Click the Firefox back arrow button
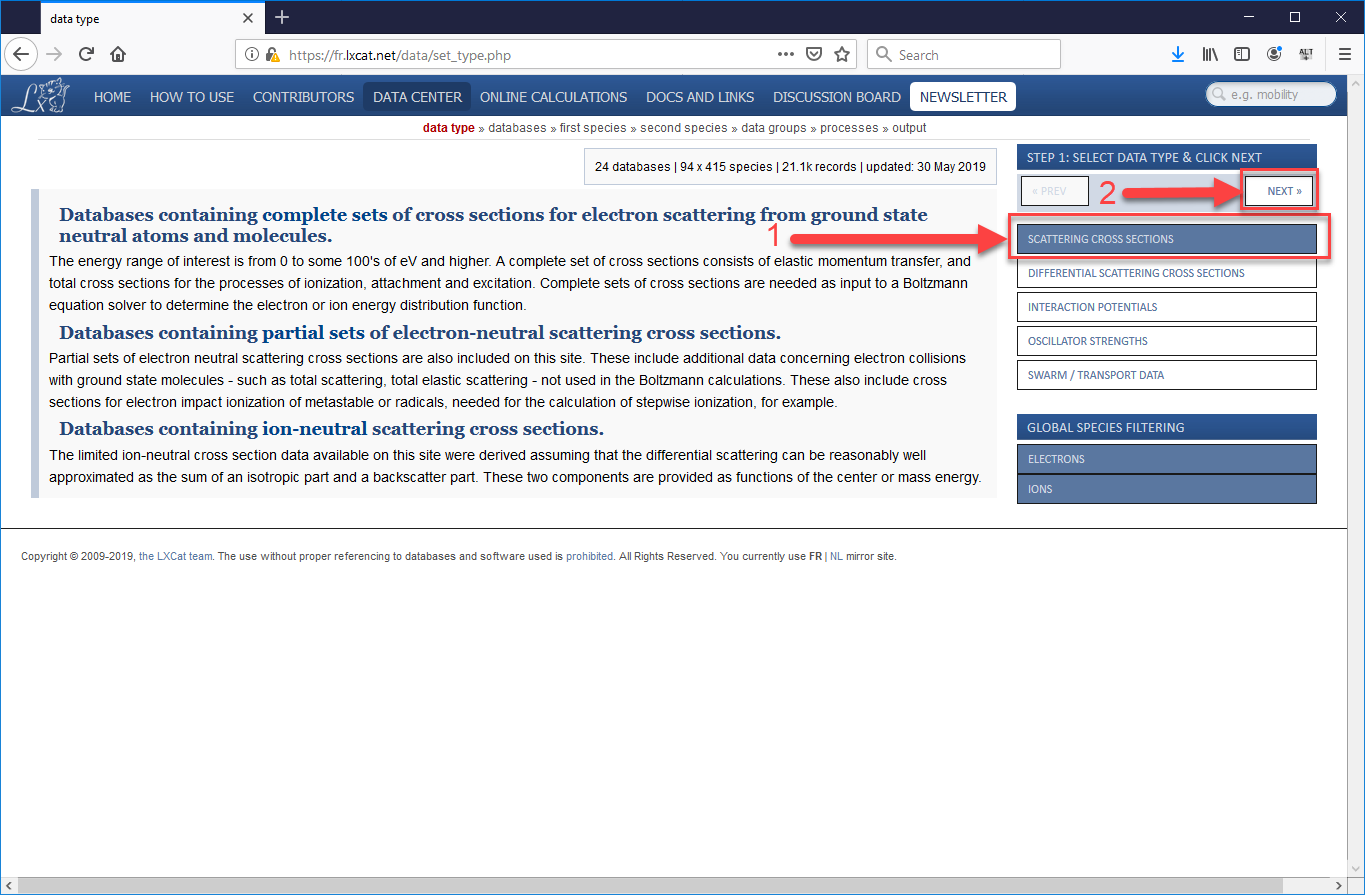The width and height of the screenshot is (1365, 895). 22,54
